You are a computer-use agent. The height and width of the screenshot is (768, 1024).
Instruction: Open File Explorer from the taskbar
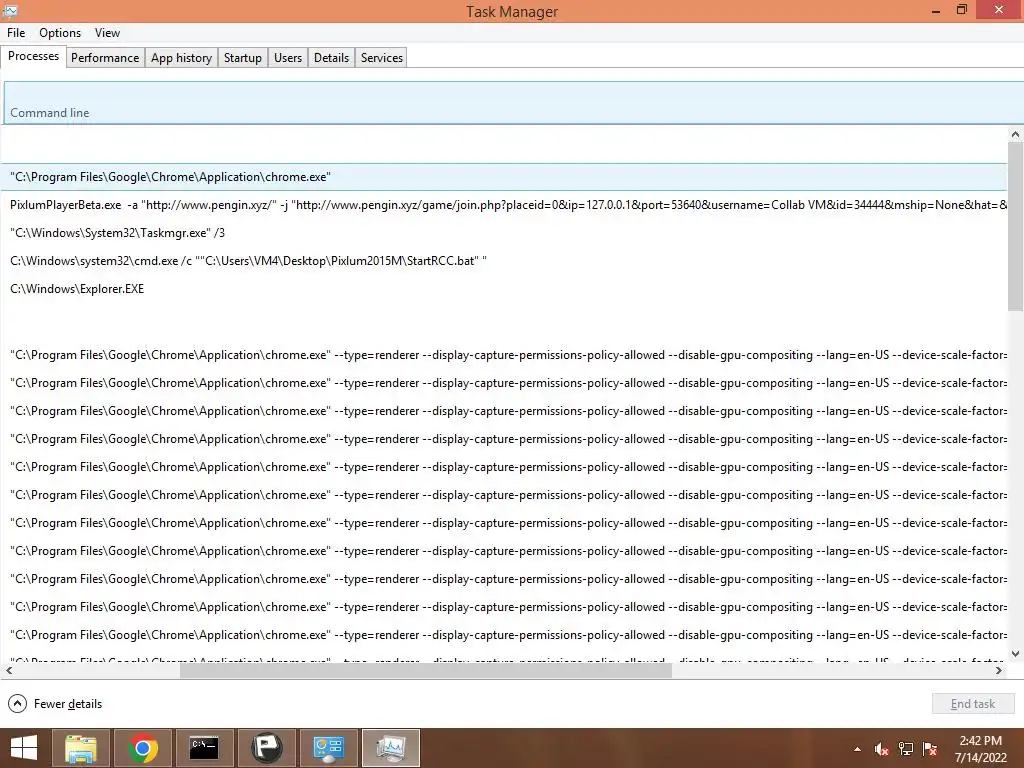80,748
